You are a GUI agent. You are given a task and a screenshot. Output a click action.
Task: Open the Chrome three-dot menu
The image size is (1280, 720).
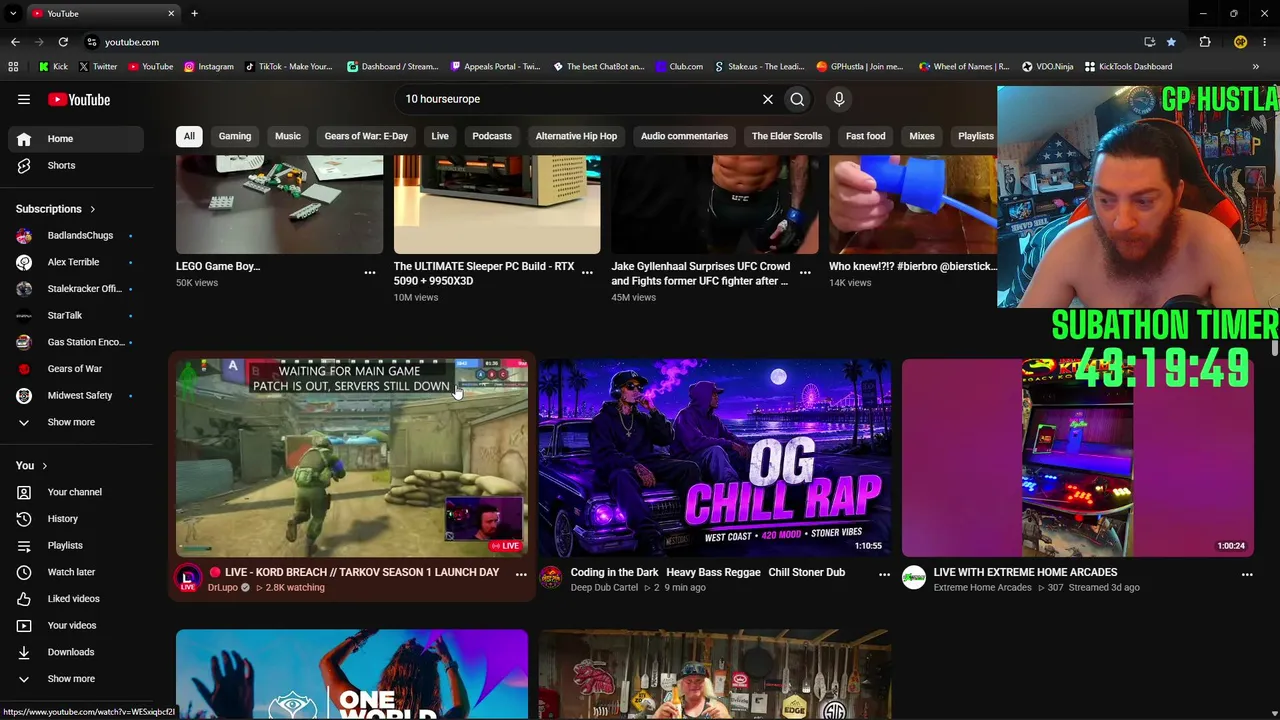1265,42
